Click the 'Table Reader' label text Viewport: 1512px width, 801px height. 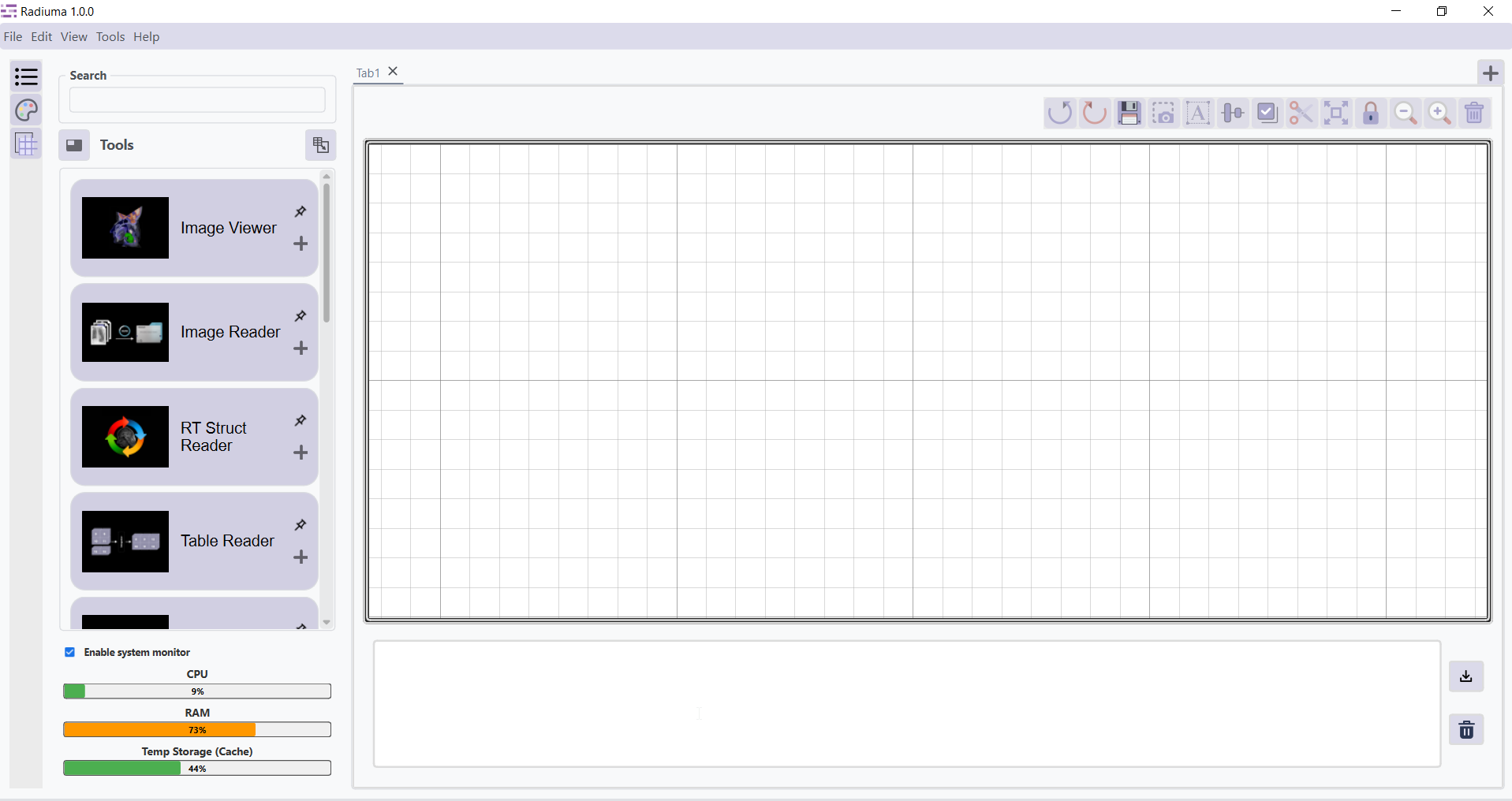point(227,541)
